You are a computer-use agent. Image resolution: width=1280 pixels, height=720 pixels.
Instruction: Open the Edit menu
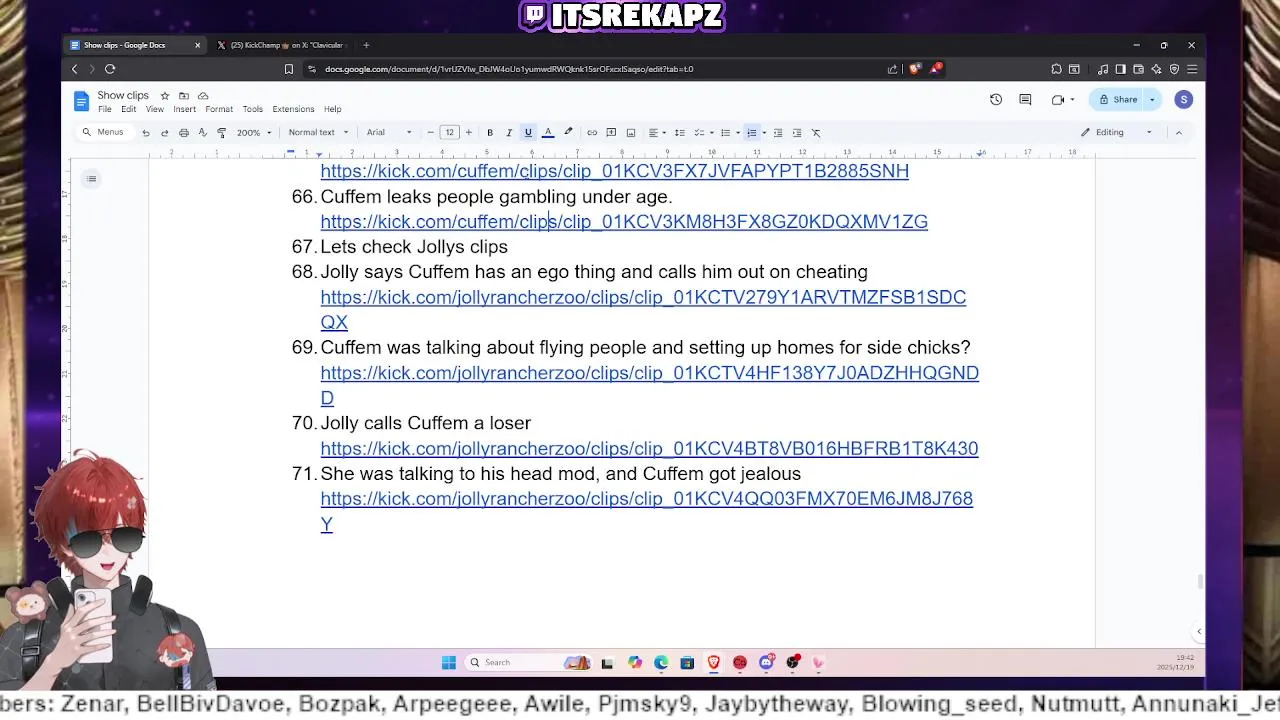coord(129,109)
